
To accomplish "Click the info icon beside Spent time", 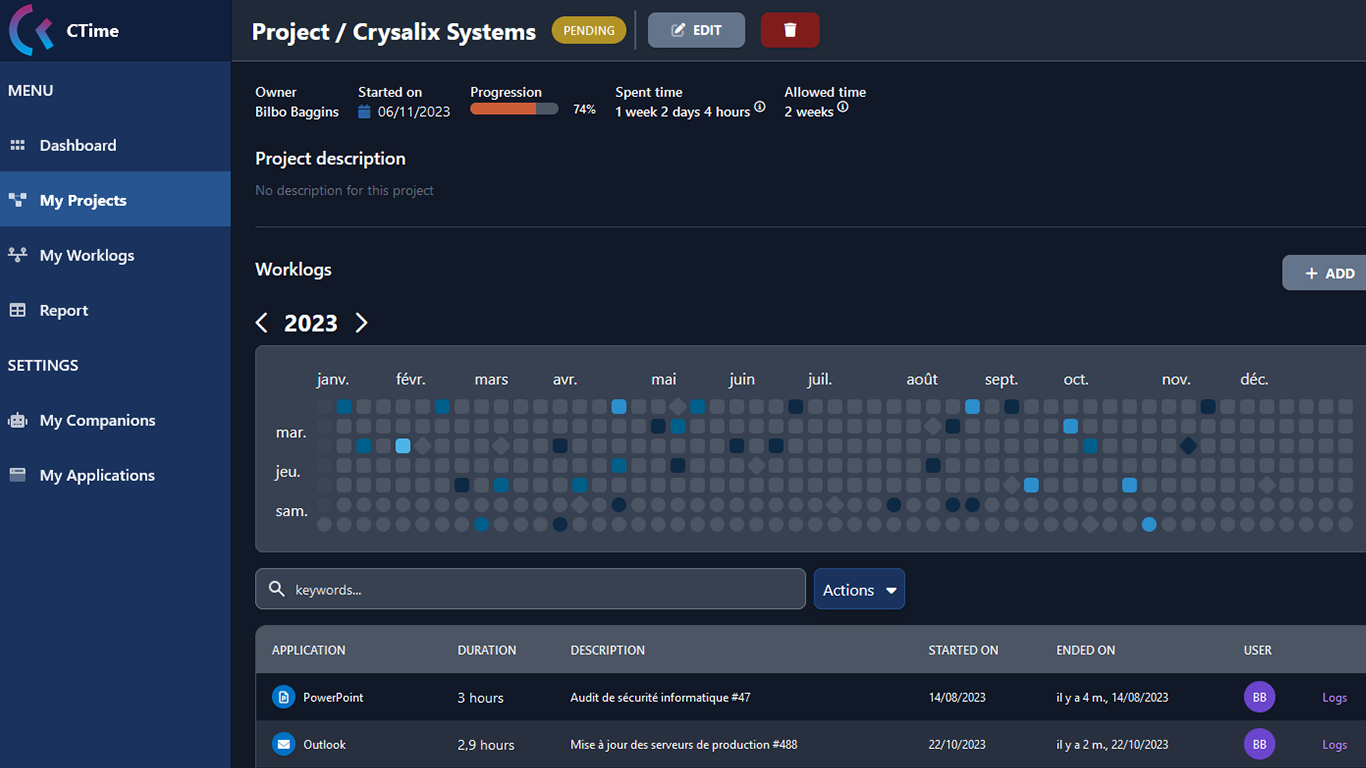I will [x=760, y=107].
